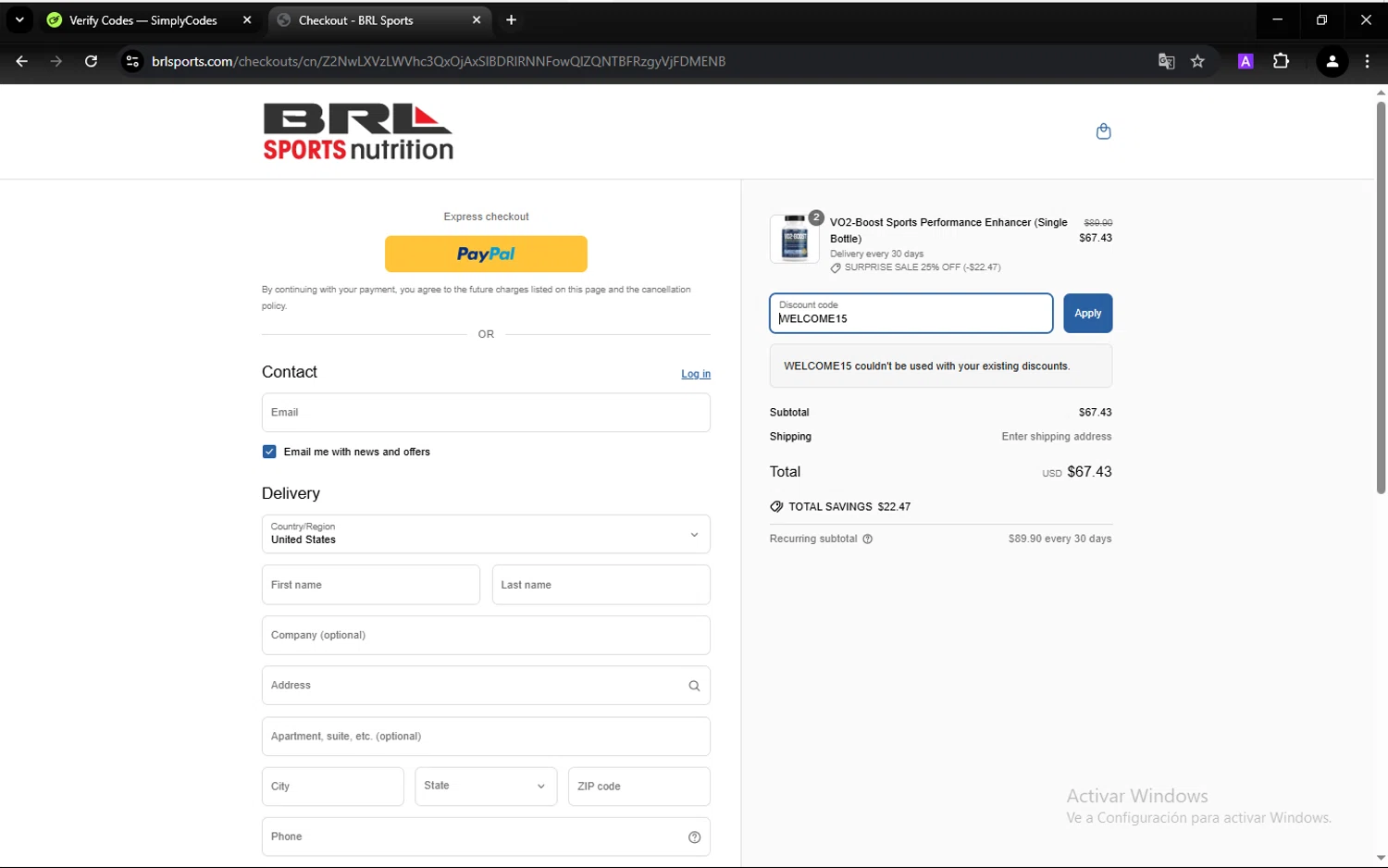Image resolution: width=1388 pixels, height=868 pixels.
Task: Follow the Log in link
Action: coord(696,374)
